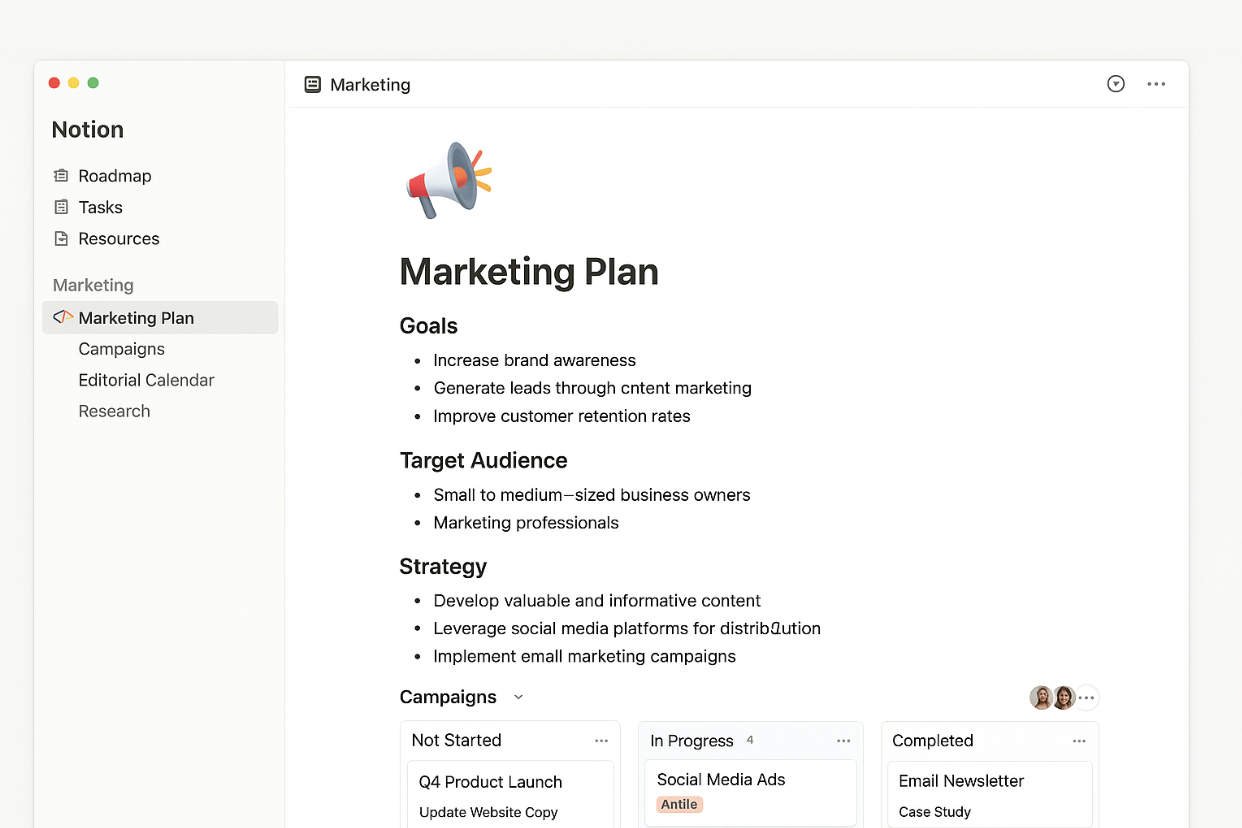The width and height of the screenshot is (1242, 828).
Task: Click the red close window button
Action: pos(54,83)
